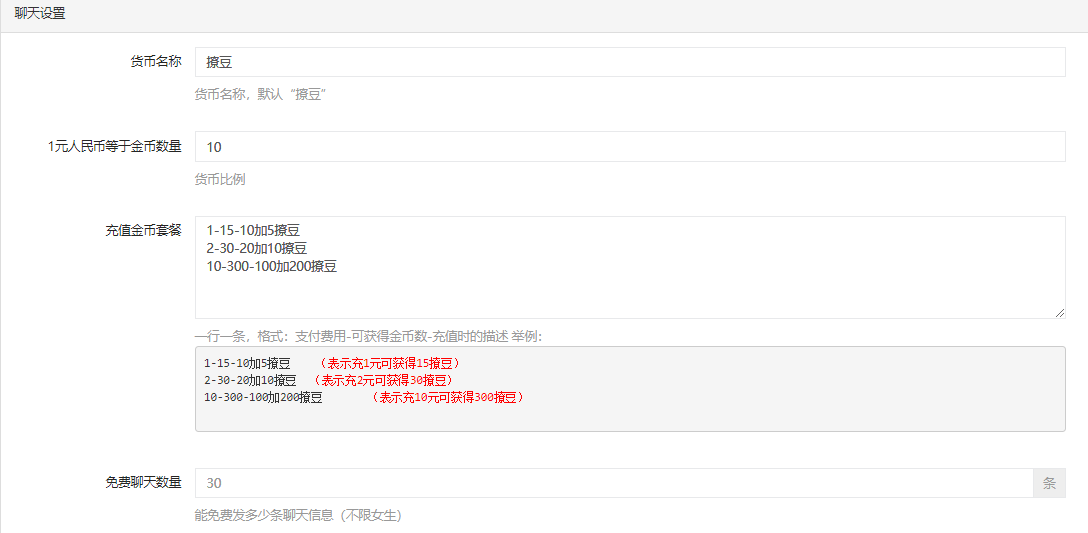Screen dimensions: 1088x533
Task: Click the 免费聊天数量 label
Action: pyautogui.click(x=144, y=482)
